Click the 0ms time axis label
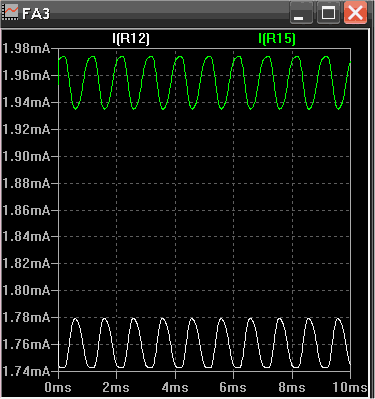Image resolution: width=375 pixels, height=399 pixels. click(x=58, y=388)
